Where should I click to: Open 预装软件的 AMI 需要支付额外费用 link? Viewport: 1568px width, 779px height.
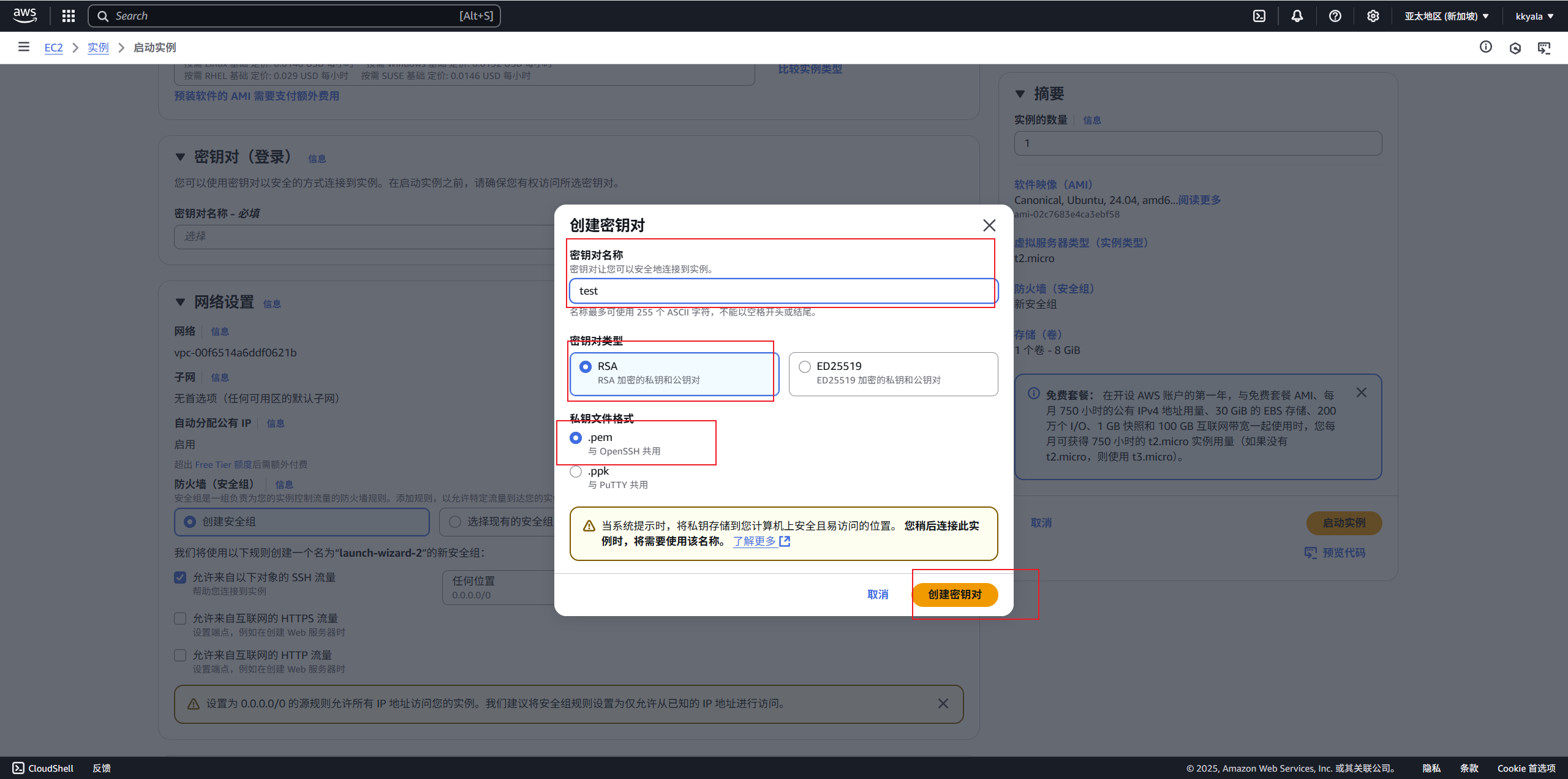[257, 96]
